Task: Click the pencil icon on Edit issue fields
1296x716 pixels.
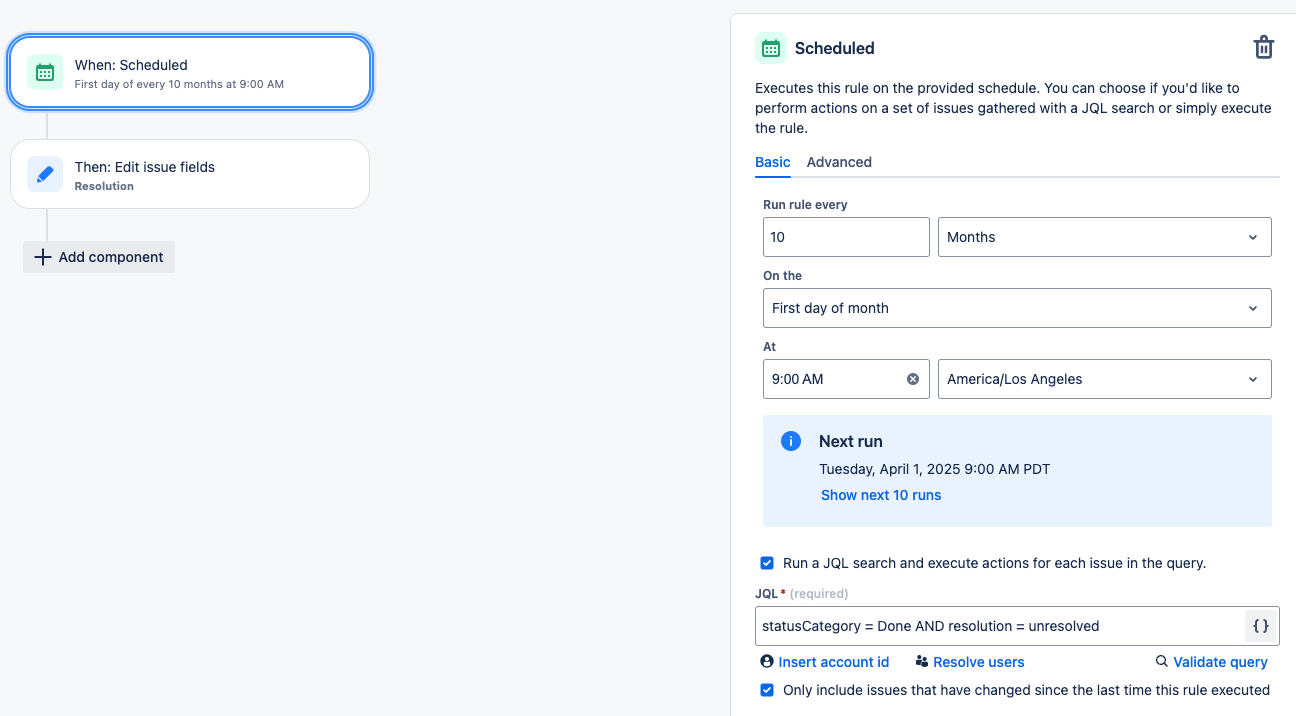Action: coord(44,173)
